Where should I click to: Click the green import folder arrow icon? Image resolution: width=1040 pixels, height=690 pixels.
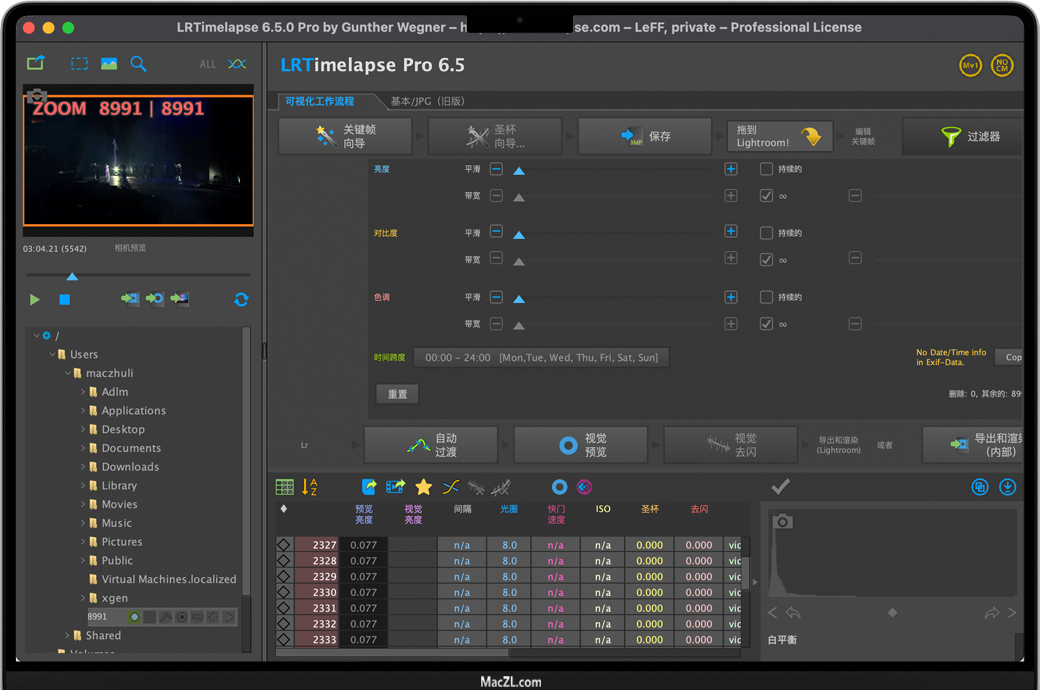pos(36,63)
